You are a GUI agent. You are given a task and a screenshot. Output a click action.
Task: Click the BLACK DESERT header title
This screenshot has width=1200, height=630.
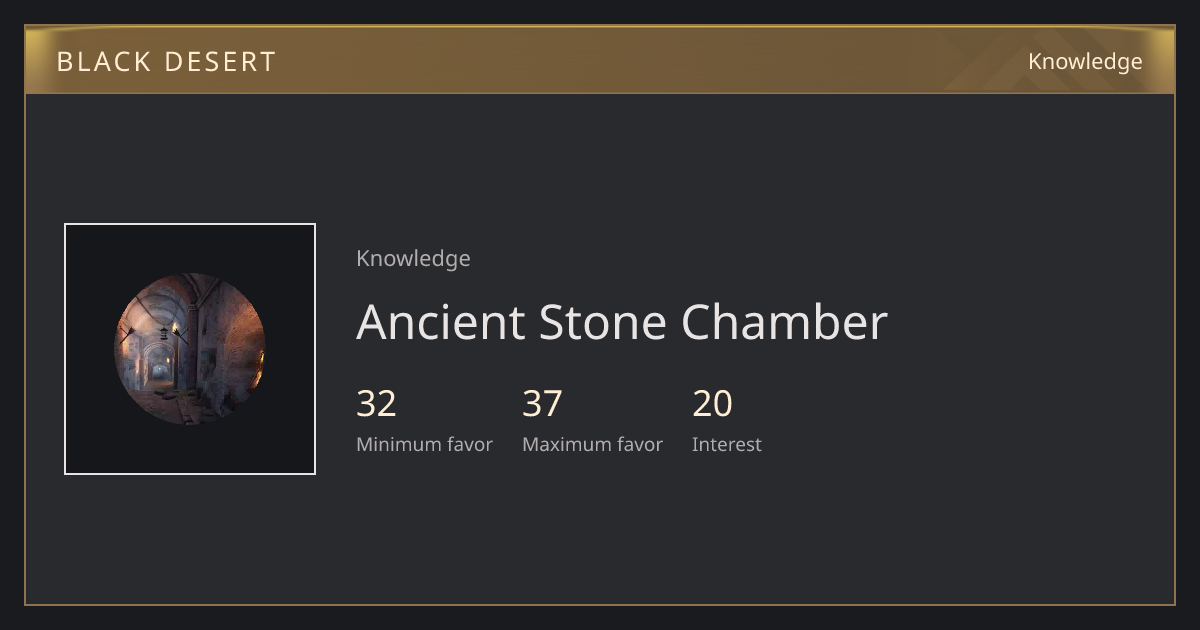click(x=166, y=62)
